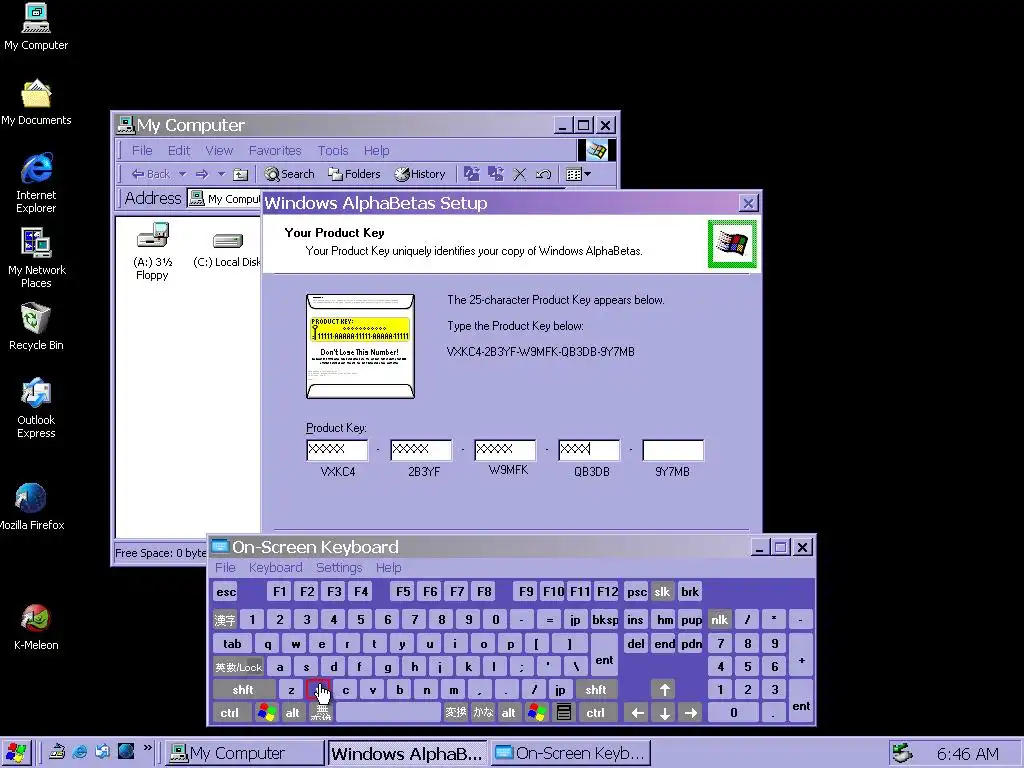
Task: Toggle the nlk num lock key
Action: tap(720, 620)
